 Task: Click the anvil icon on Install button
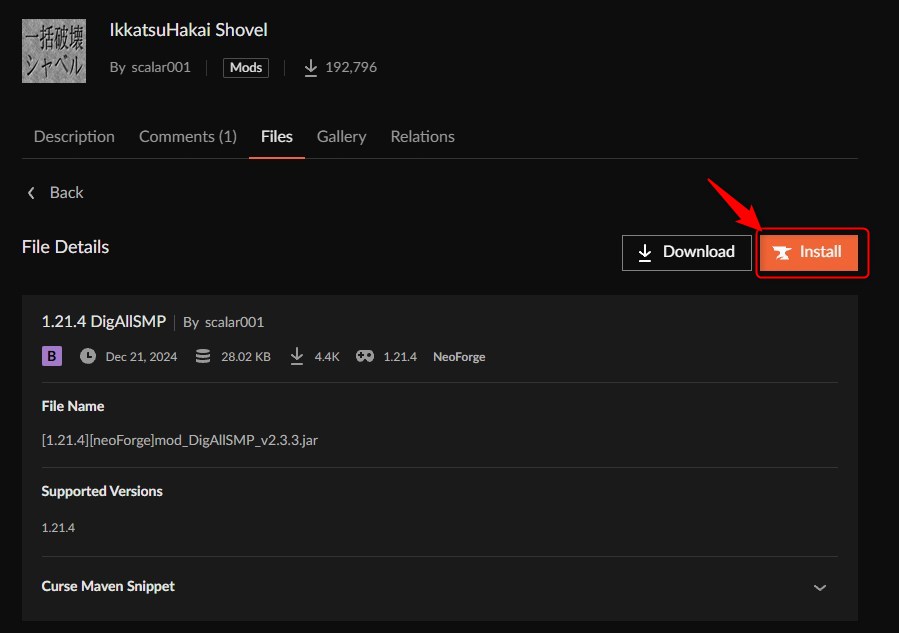coord(782,252)
